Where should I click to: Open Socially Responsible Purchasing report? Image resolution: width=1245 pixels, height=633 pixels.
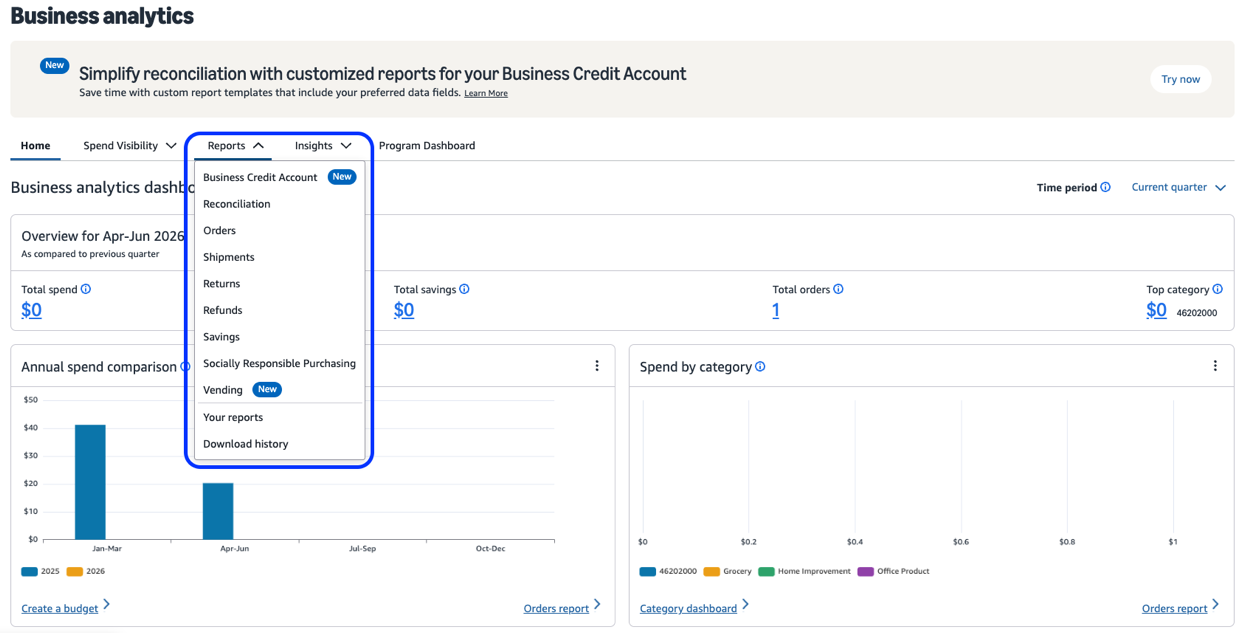[279, 363]
